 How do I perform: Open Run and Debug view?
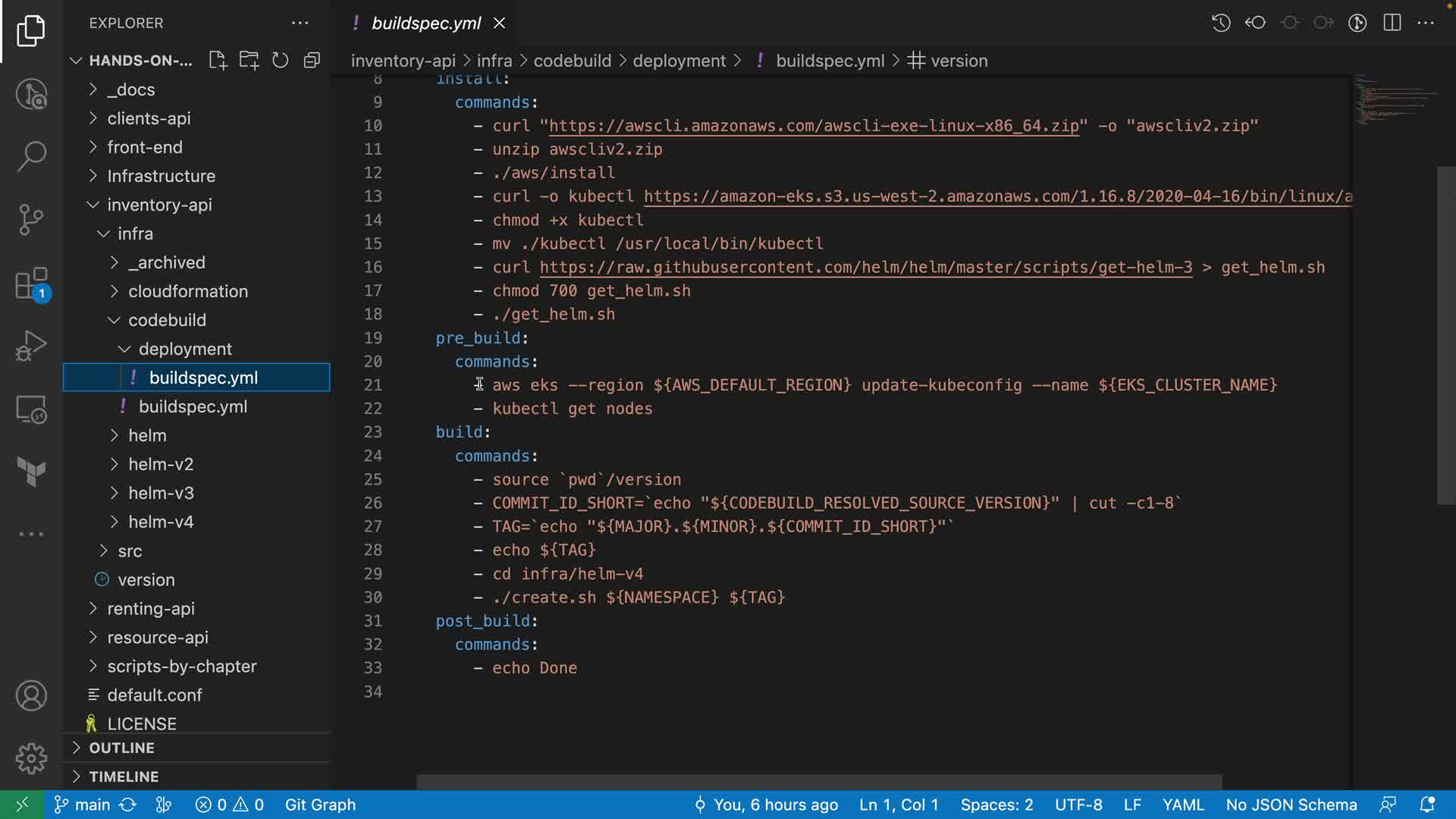31,346
